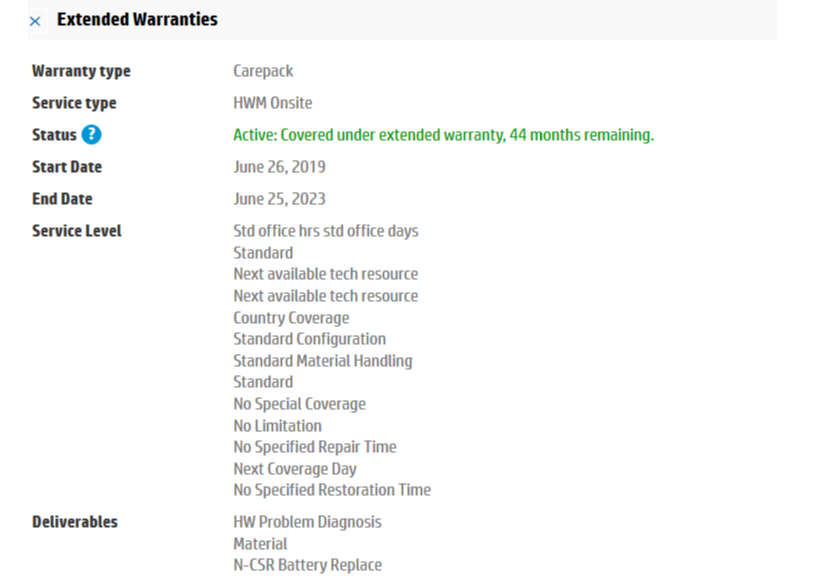Click N-CSR Battery Replace deliverable

pyautogui.click(x=307, y=565)
